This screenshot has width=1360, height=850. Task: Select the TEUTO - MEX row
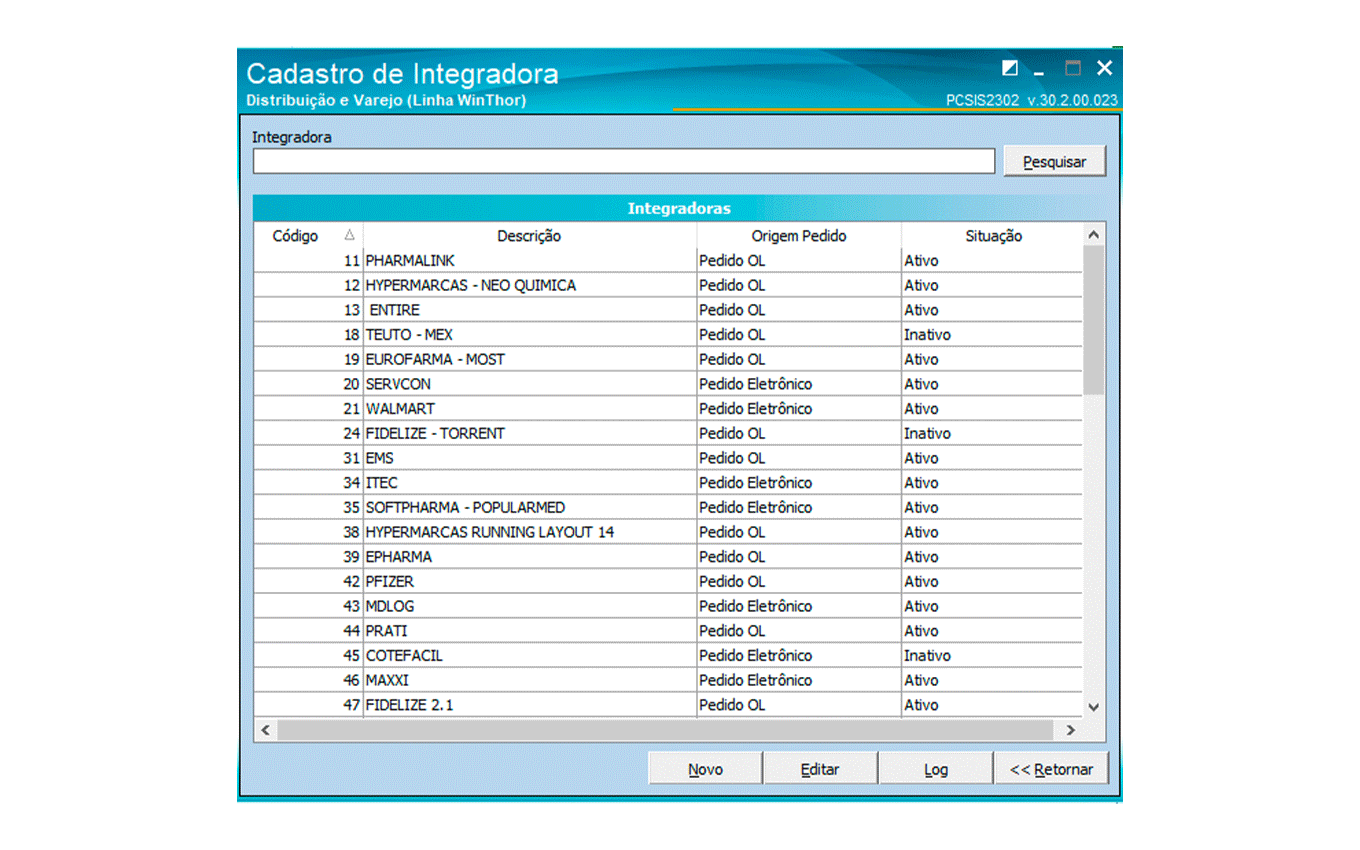668,334
